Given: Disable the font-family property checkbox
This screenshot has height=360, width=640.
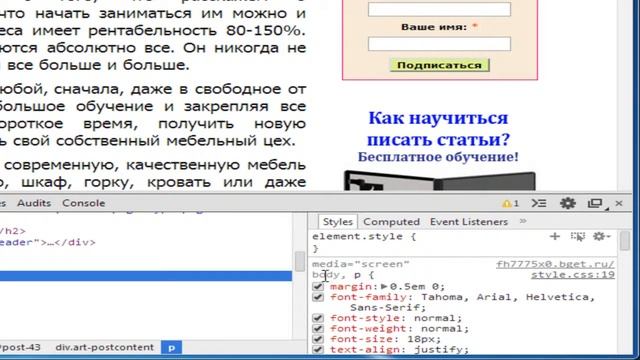Looking at the screenshot, I should [318, 297].
